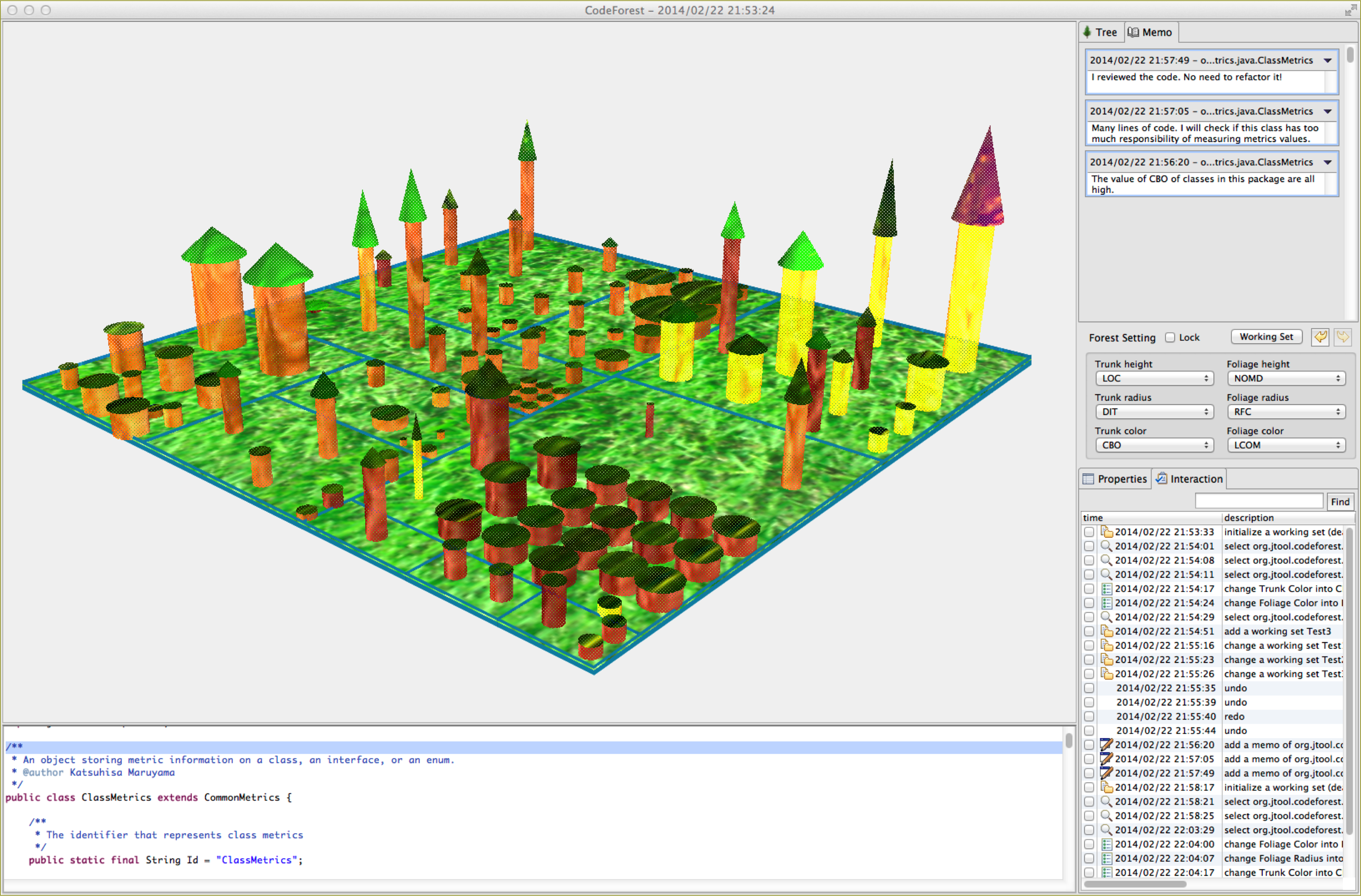
Task: Click the settings list icon for 21:54:24
Action: (1107, 603)
